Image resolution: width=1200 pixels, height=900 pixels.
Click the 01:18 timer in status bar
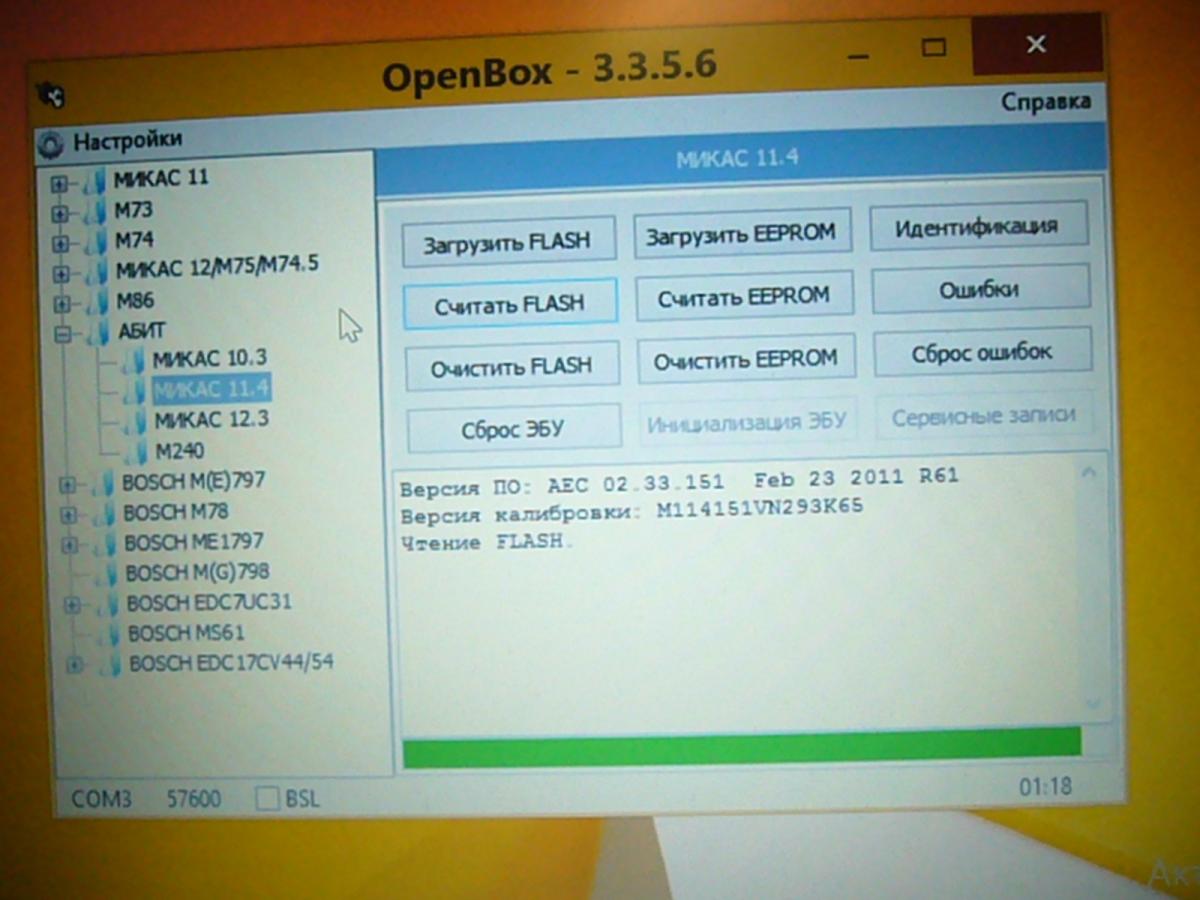tap(1045, 787)
